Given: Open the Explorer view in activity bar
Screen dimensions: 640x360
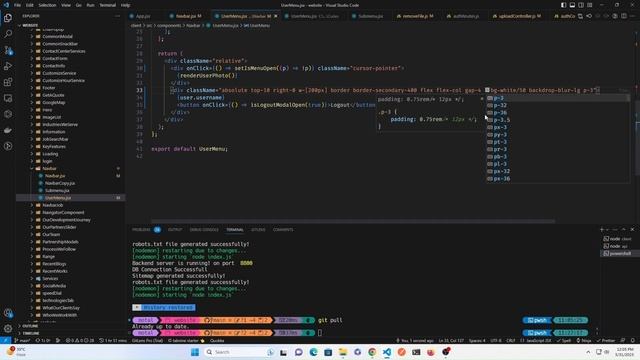Looking at the screenshot, I should (8, 18).
